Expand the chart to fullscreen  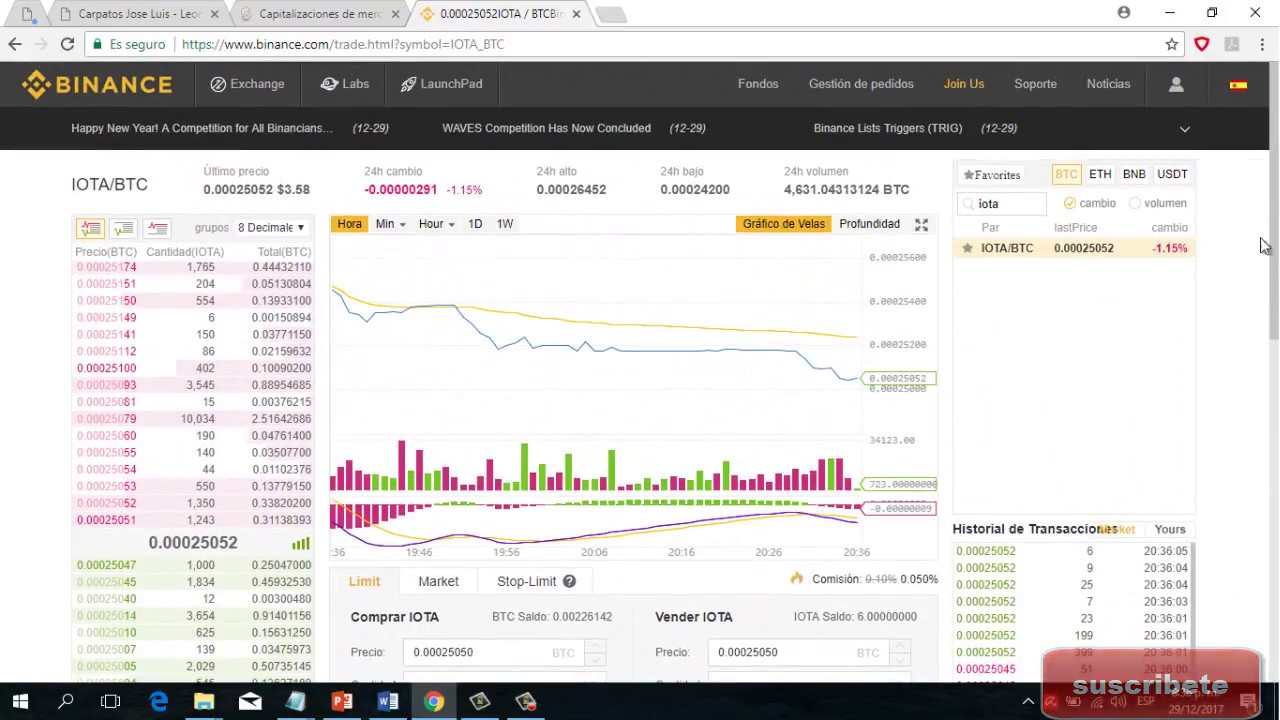coord(921,225)
